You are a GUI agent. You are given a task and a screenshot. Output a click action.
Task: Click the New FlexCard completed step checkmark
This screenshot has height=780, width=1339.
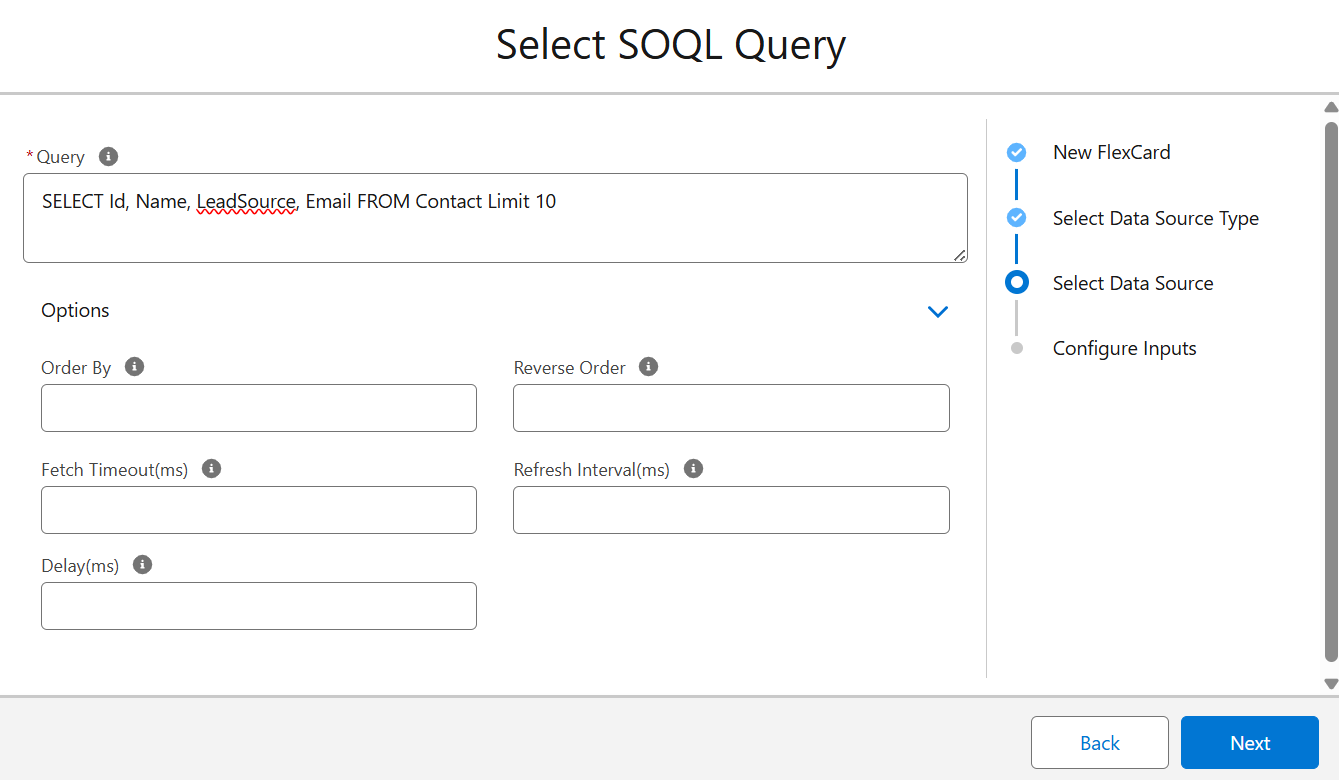tap(1016, 152)
